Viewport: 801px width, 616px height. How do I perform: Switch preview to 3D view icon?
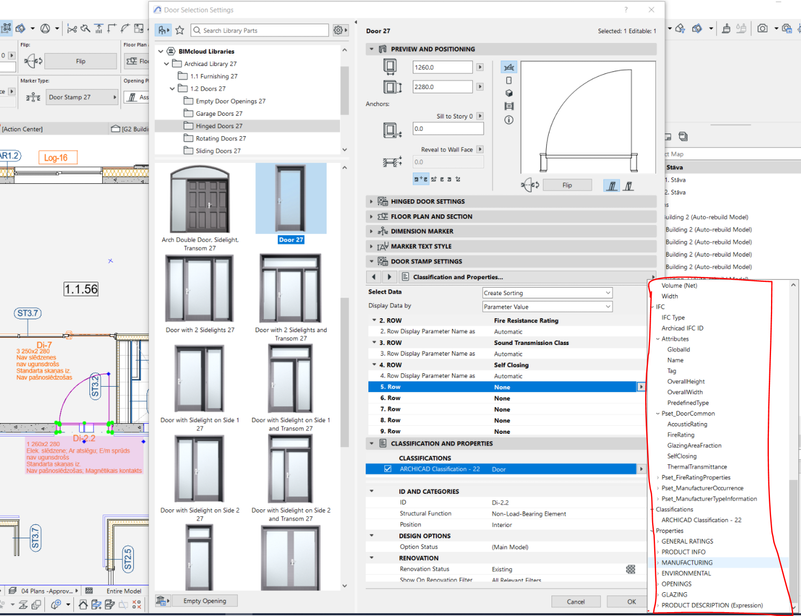point(509,93)
